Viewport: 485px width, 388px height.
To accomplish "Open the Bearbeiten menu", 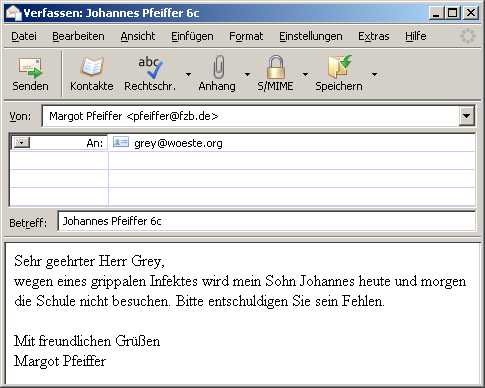I will (78, 36).
